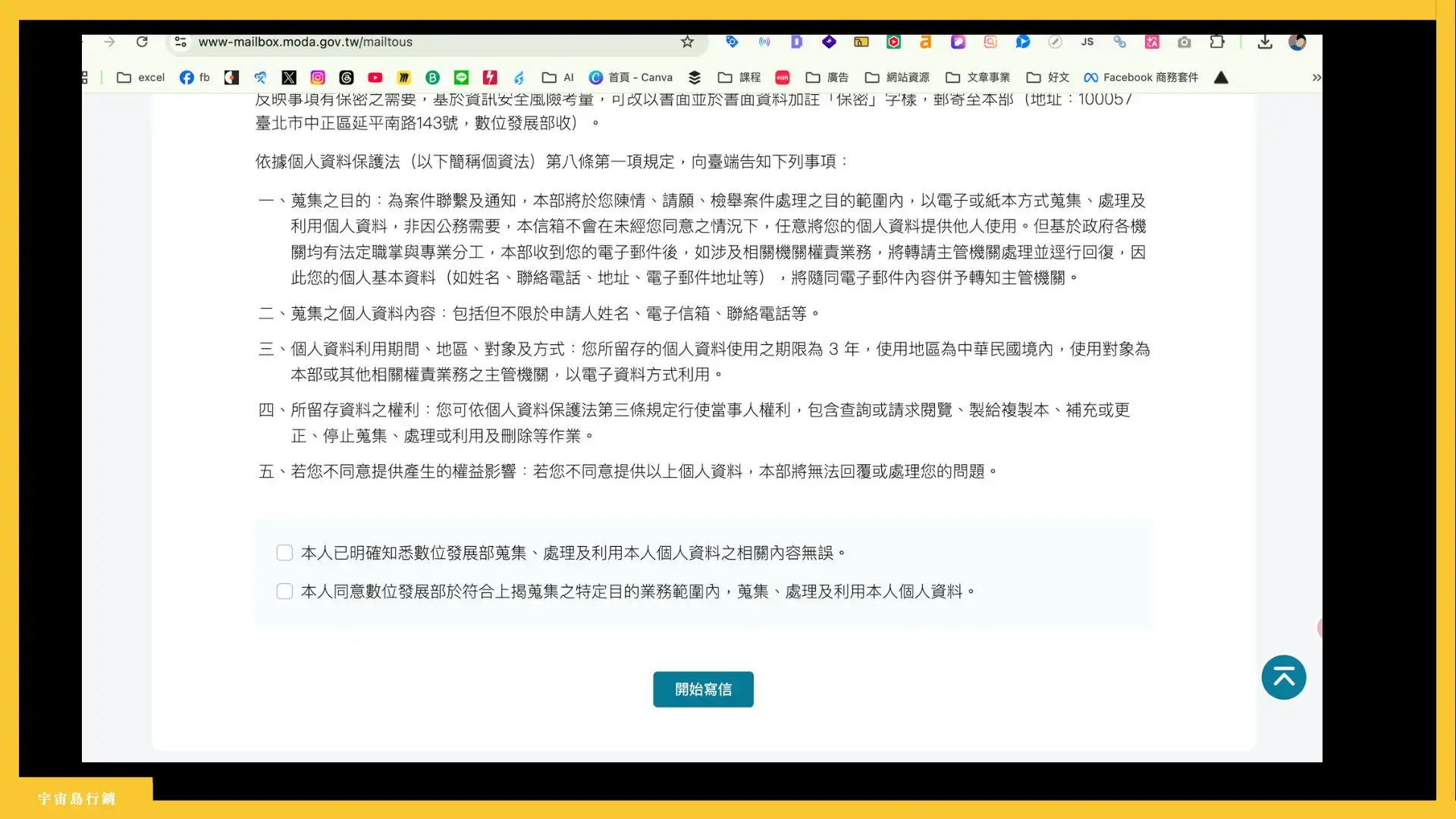Open the black triangle bookmark
Screen dimensions: 1456x819
coord(1221,77)
